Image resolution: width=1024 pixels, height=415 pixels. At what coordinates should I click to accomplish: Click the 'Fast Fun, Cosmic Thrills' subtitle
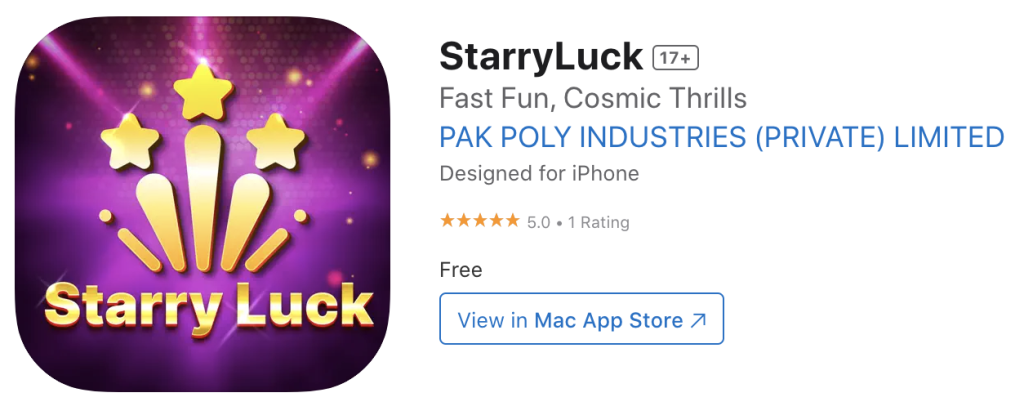coord(593,99)
